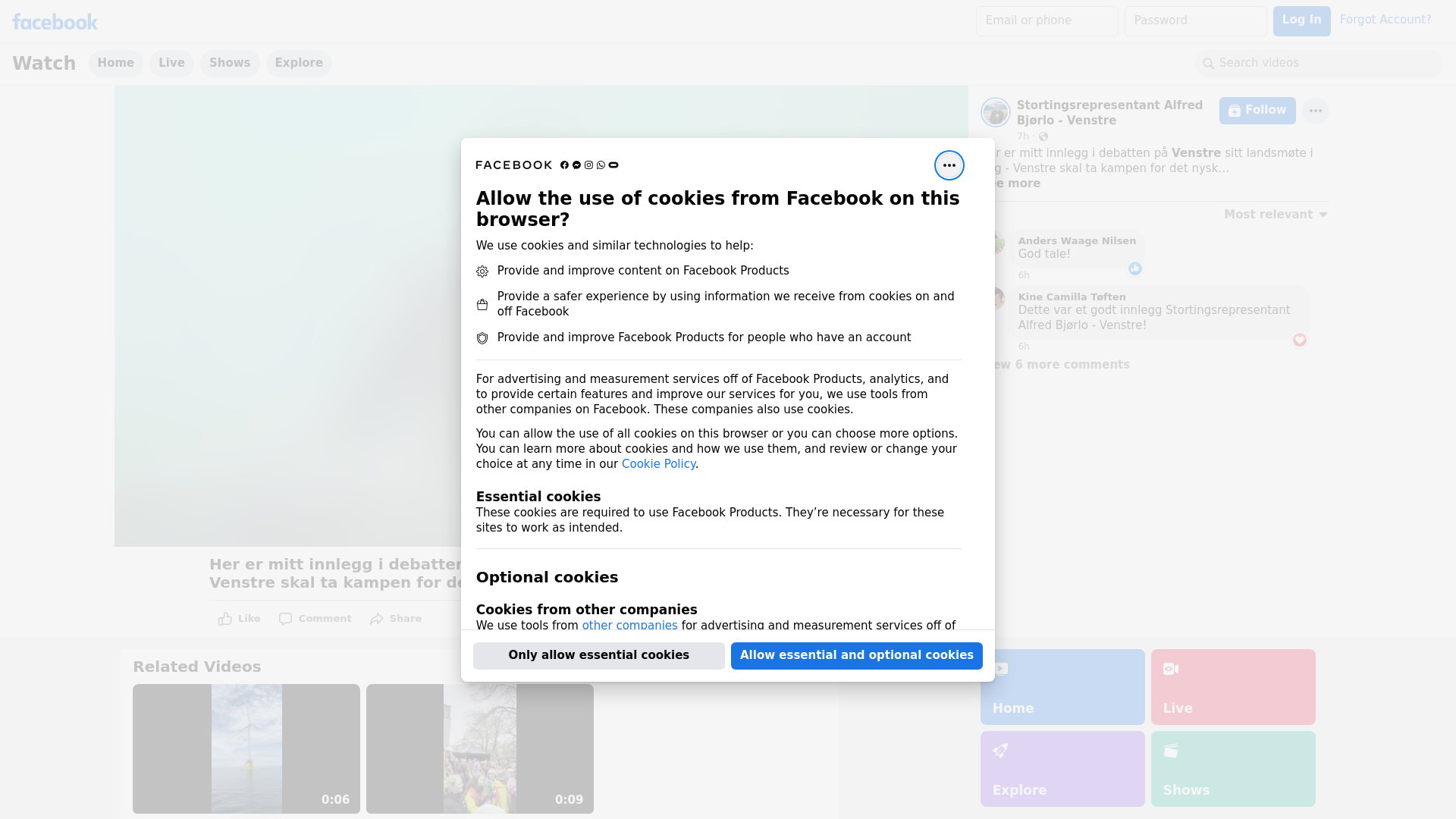Click the Email or phone field

point(1047,21)
